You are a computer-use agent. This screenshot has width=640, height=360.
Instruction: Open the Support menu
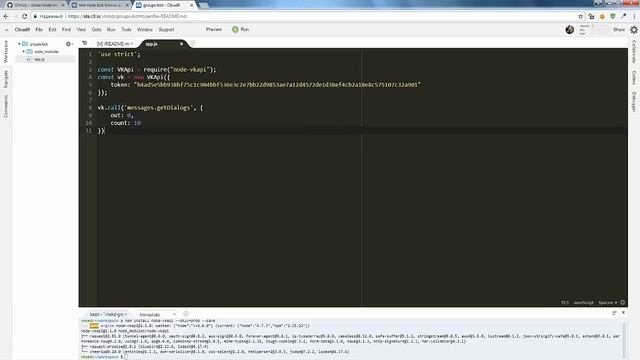click(166, 29)
